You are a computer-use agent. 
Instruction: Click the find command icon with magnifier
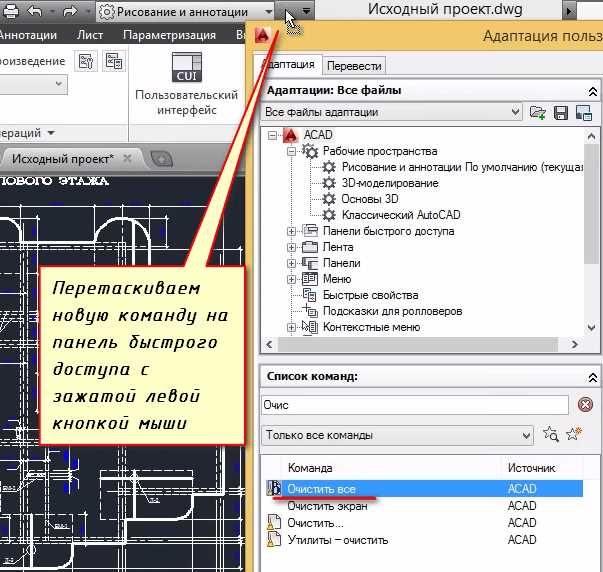click(550, 435)
